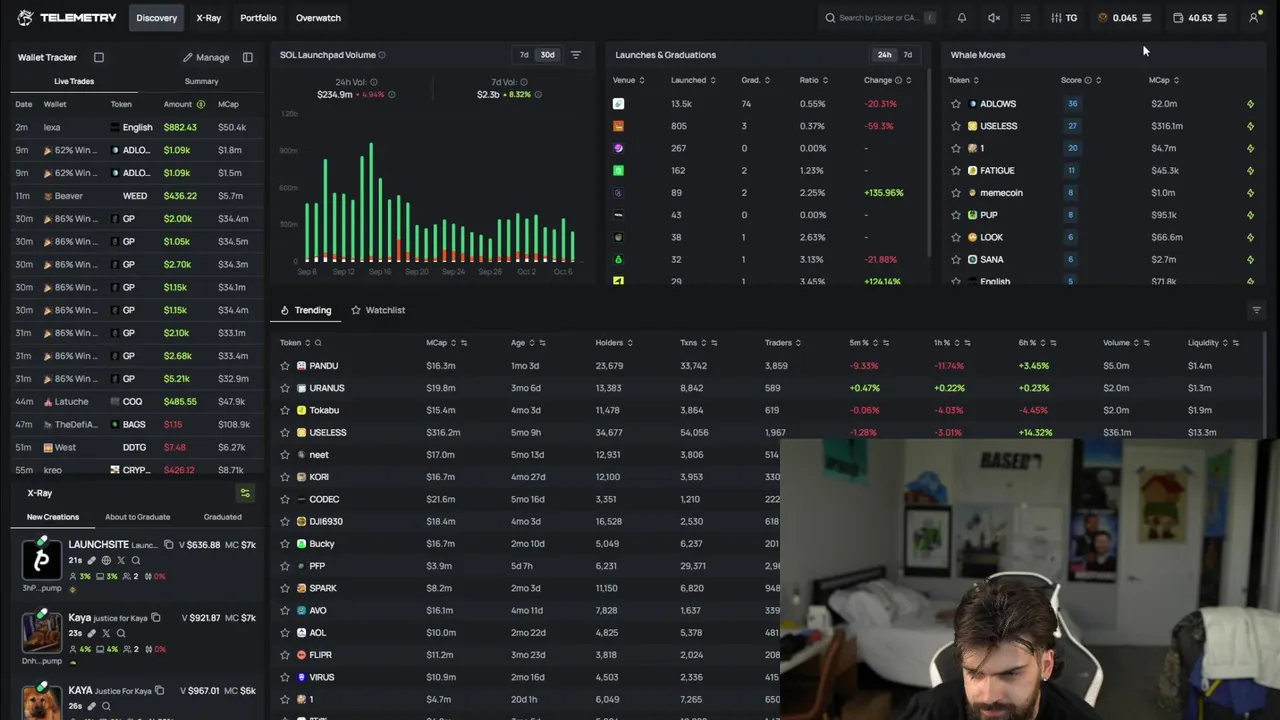Go to Portfolio page
Image resolution: width=1280 pixels, height=720 pixels.
tap(258, 18)
